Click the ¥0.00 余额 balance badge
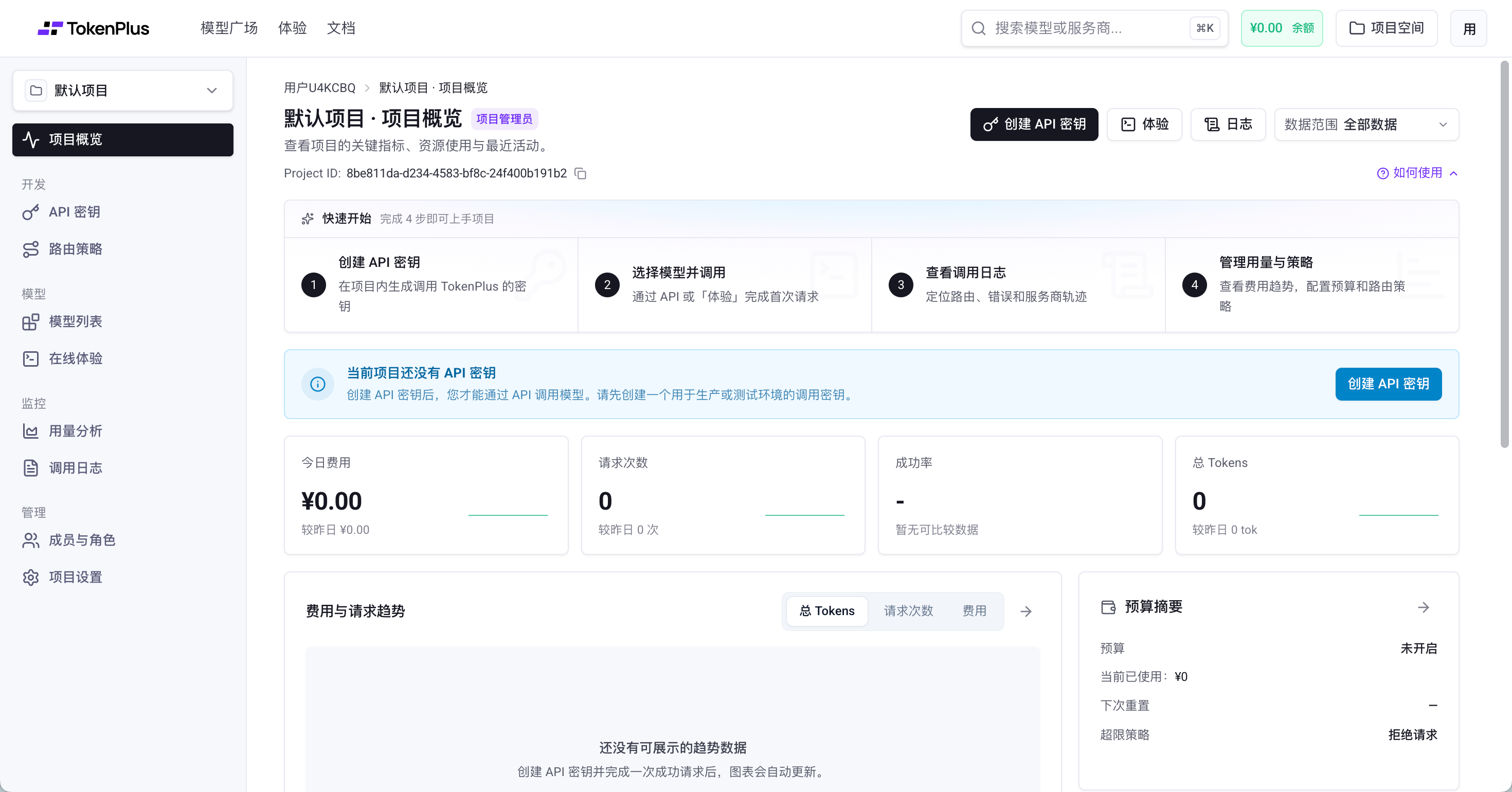The height and width of the screenshot is (792, 1512). point(1281,28)
